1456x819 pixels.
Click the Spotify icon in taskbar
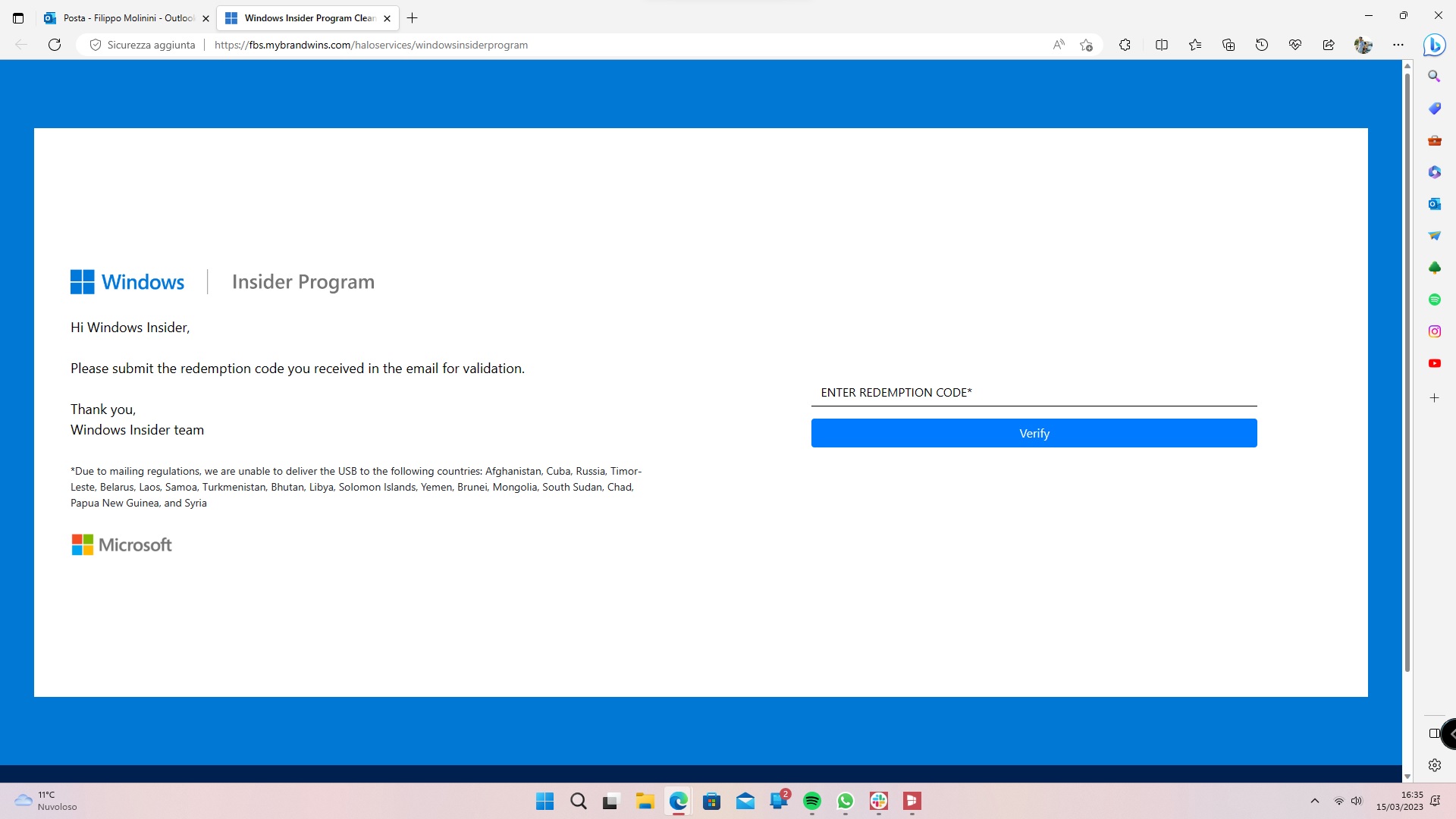[x=811, y=800]
